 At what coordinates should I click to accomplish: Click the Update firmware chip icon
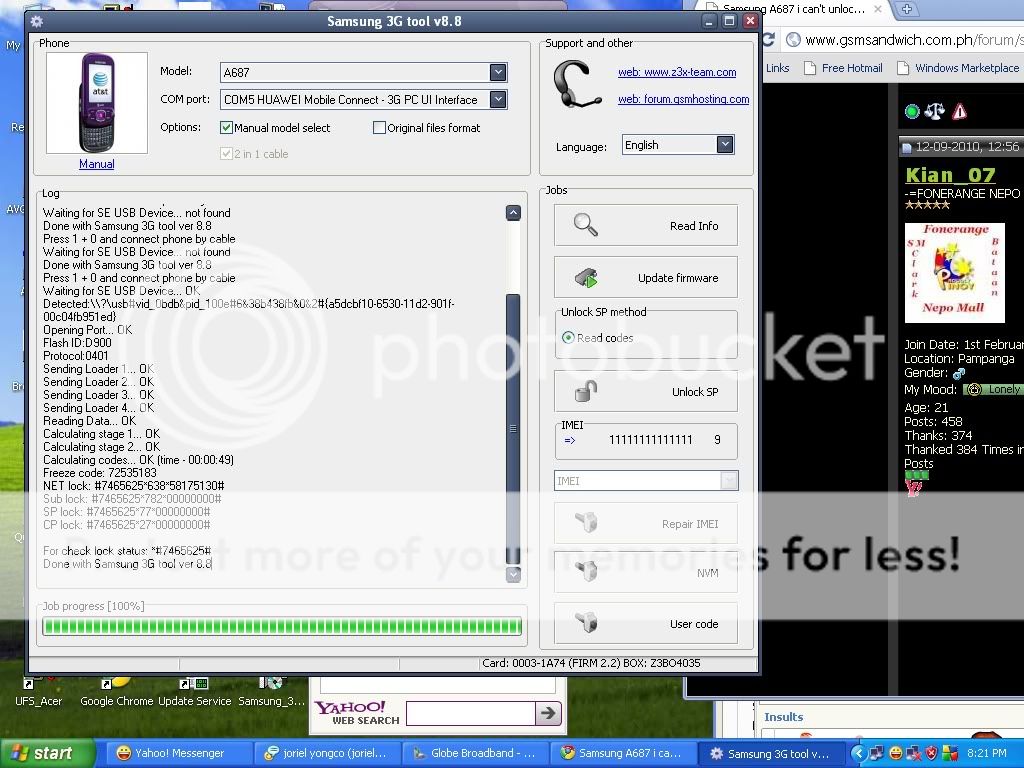pos(586,278)
